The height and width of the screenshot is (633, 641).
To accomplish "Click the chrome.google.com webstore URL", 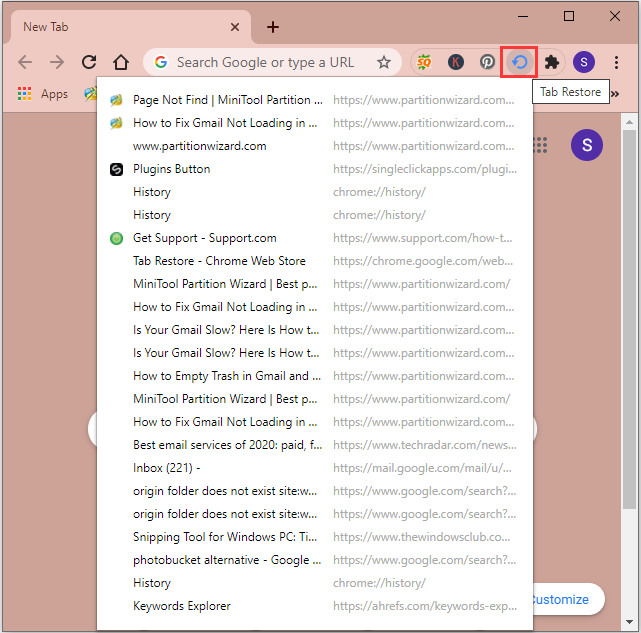I will tap(423, 261).
